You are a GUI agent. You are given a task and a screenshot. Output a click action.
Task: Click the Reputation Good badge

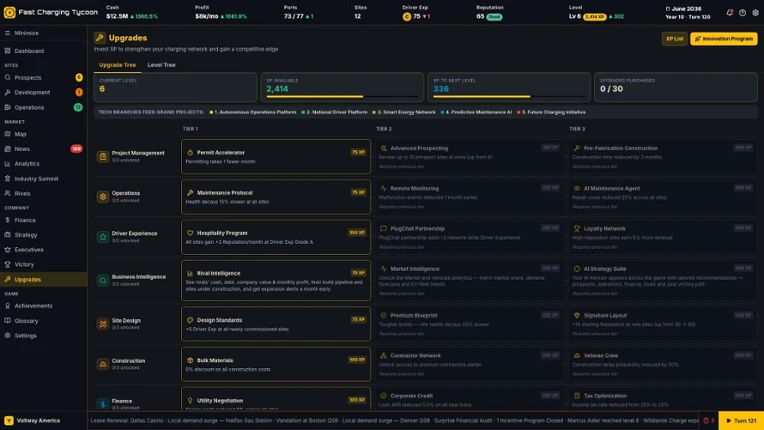click(x=494, y=17)
